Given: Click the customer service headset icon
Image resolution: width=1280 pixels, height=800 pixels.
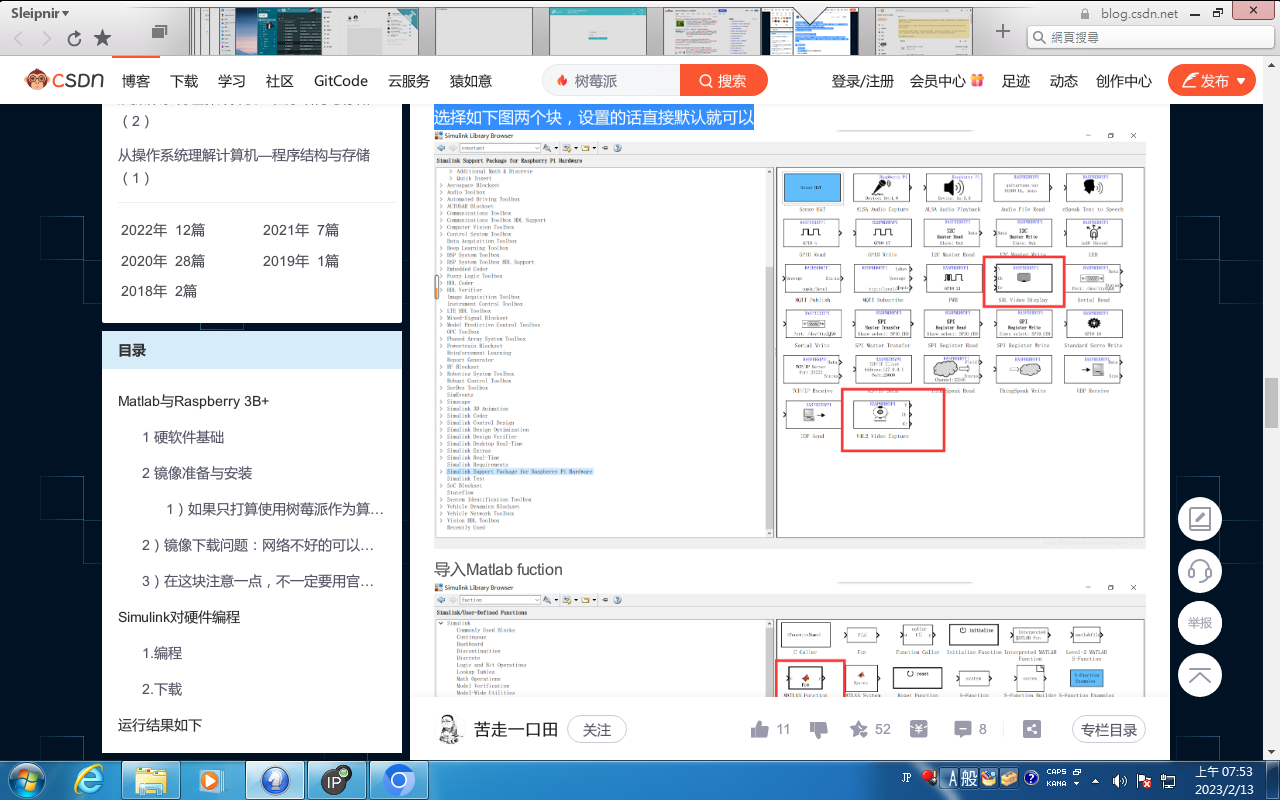Looking at the screenshot, I should 1200,572.
